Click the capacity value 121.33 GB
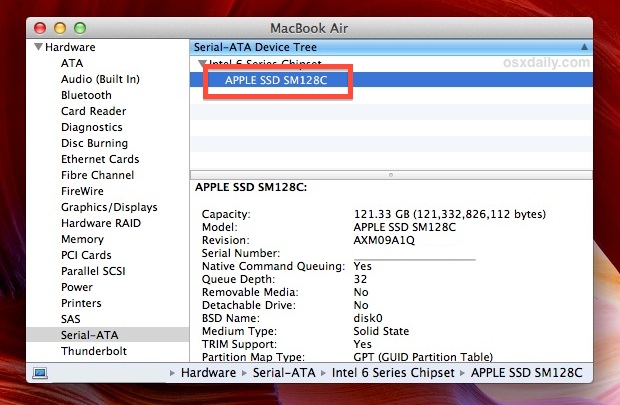620x405 pixels. [x=450, y=214]
